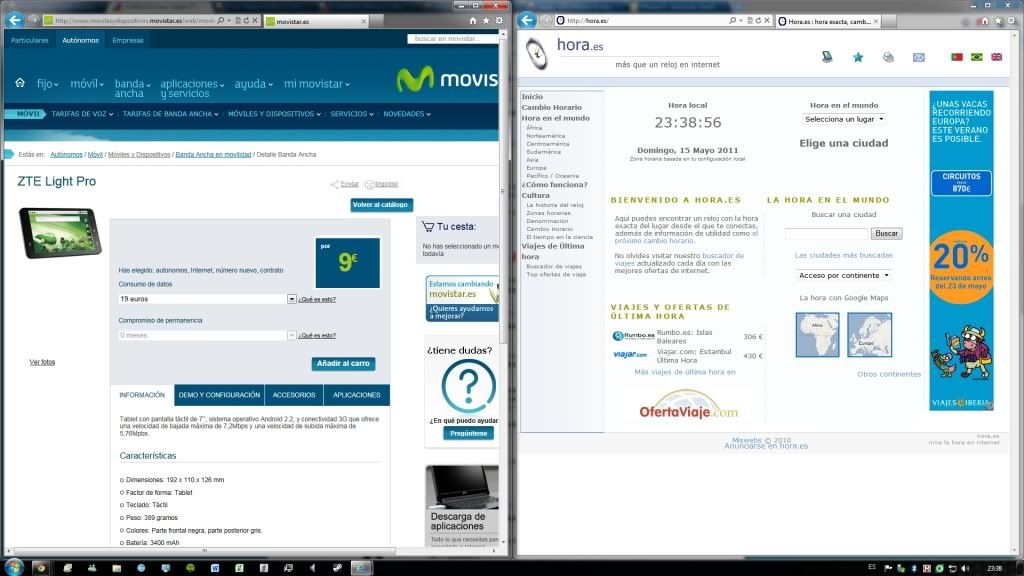Click the Internet Explorer taskbar button
Image resolution: width=1024 pixels, height=576 pixels.
tap(361, 568)
